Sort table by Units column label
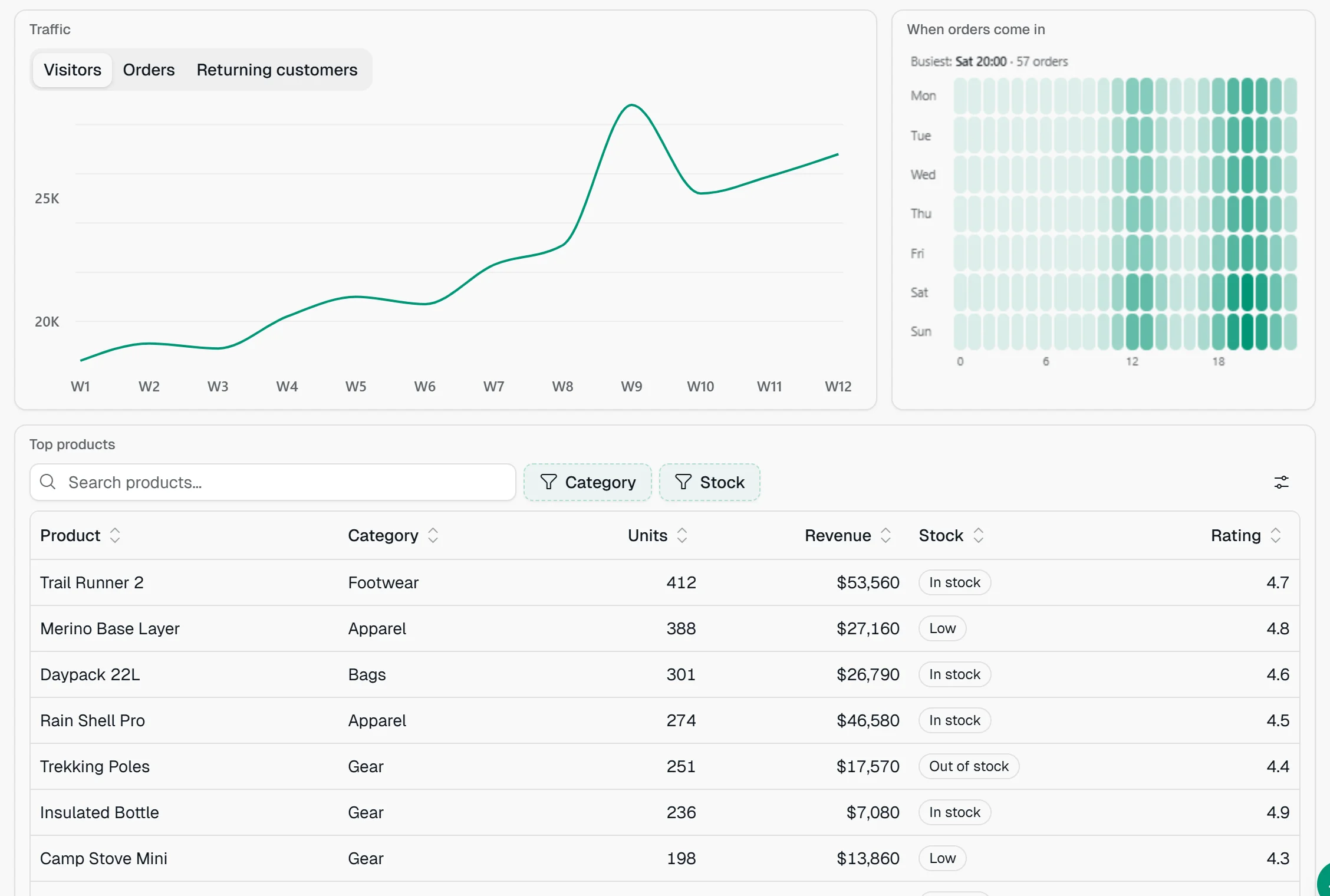The height and width of the screenshot is (896, 1330). [647, 535]
